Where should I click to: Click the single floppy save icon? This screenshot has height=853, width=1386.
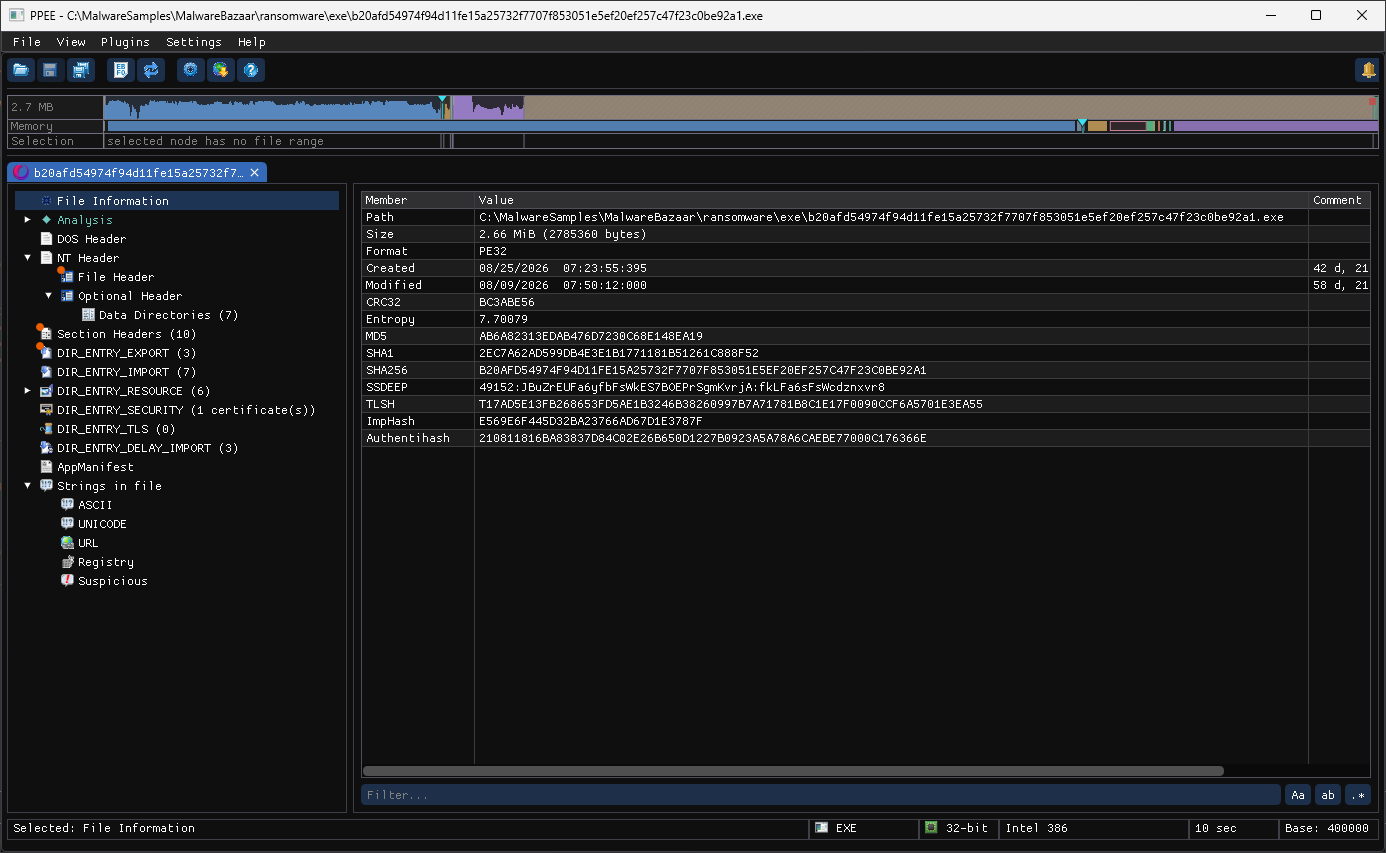coord(50,70)
